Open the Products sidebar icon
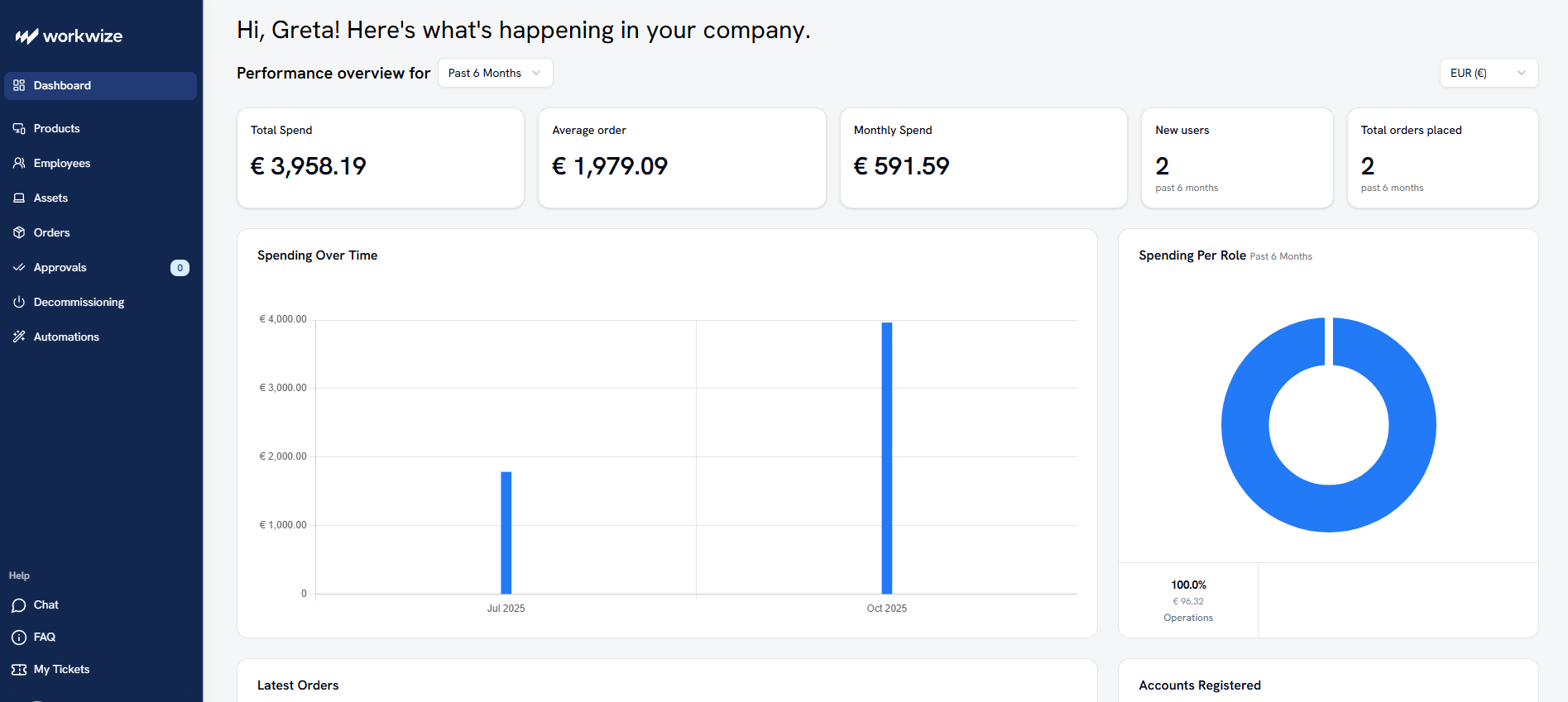 pos(19,128)
